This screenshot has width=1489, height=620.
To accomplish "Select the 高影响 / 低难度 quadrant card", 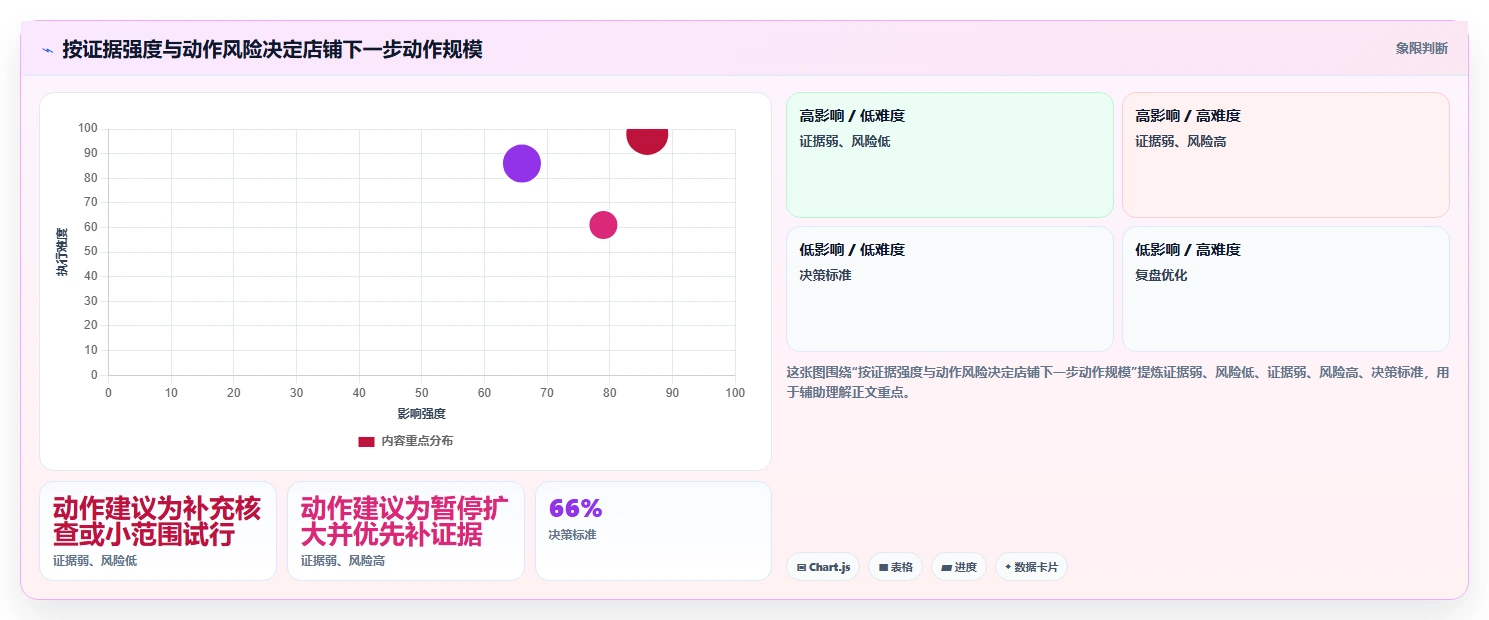I will point(950,155).
